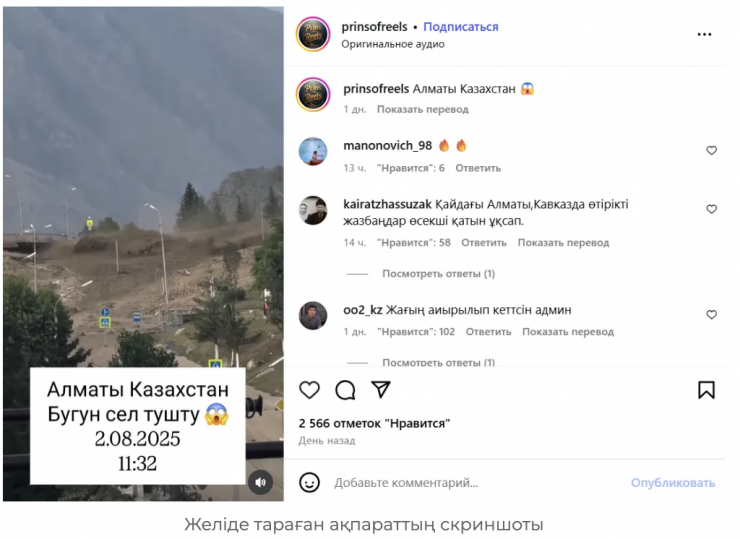Open comments via speech bubble icon

(345, 390)
